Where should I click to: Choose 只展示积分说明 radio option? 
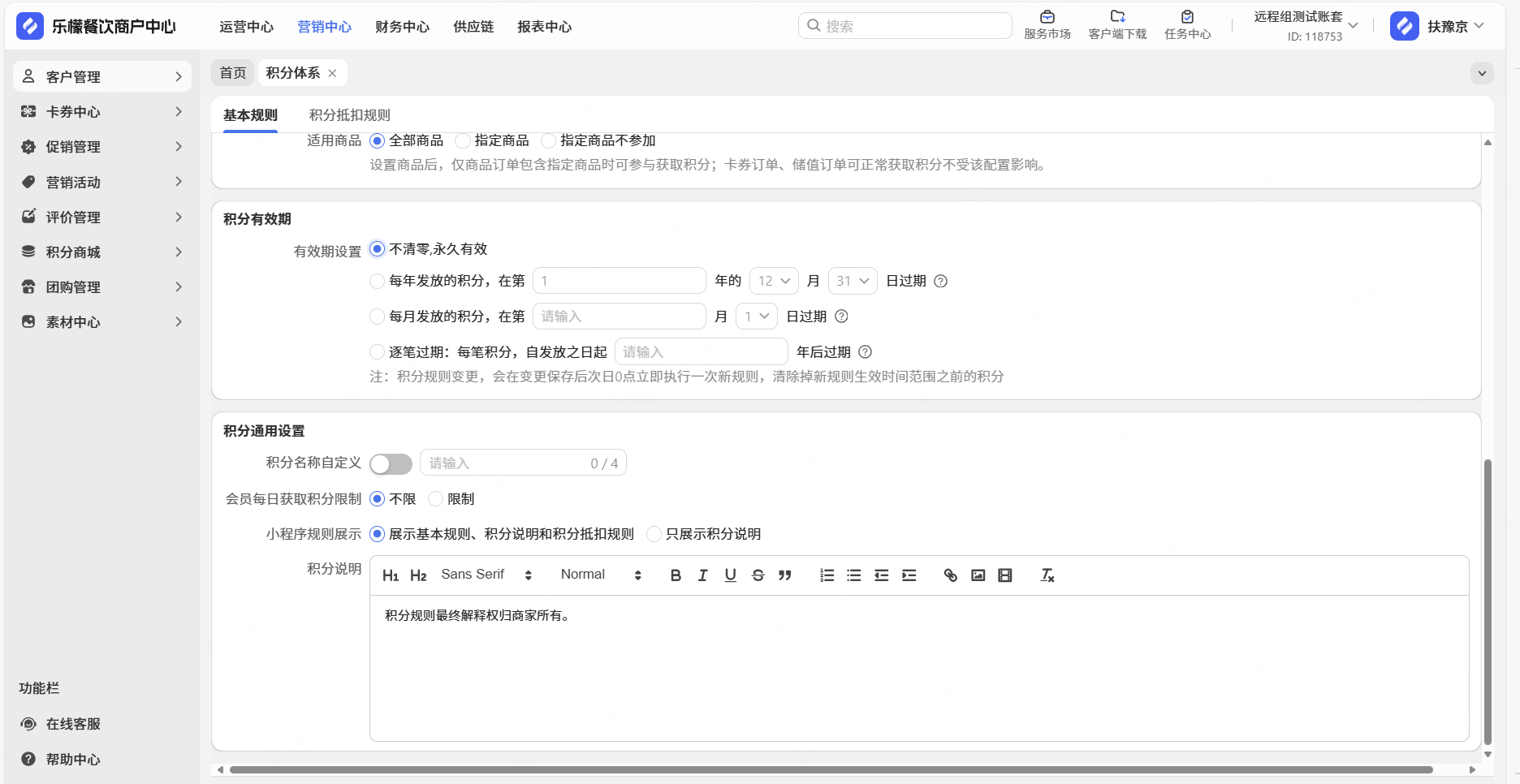click(654, 534)
